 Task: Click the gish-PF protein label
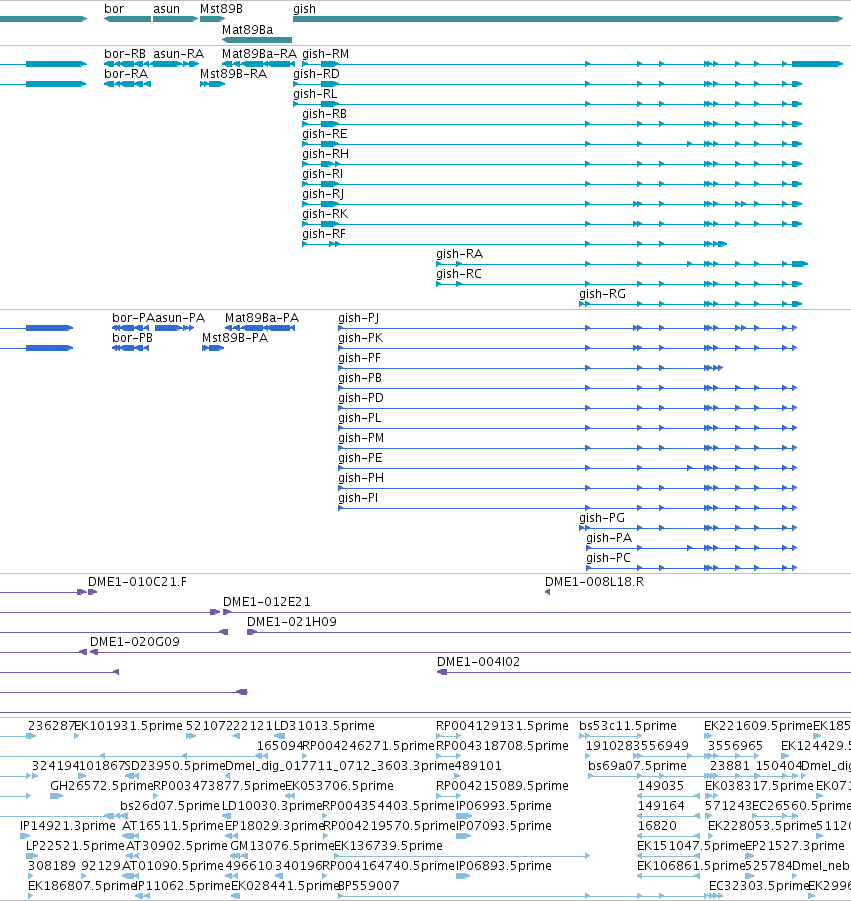(x=360, y=358)
